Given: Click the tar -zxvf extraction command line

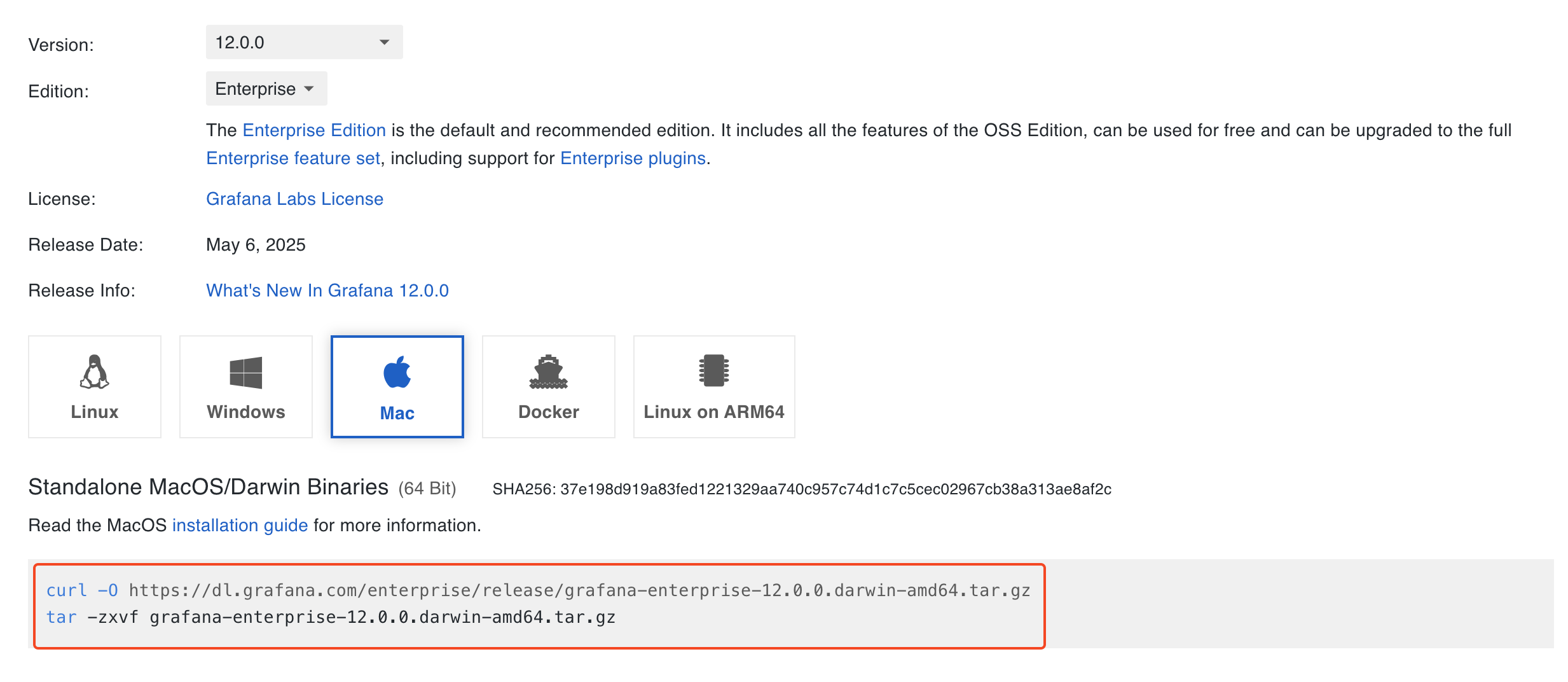Looking at the screenshot, I should (331, 617).
